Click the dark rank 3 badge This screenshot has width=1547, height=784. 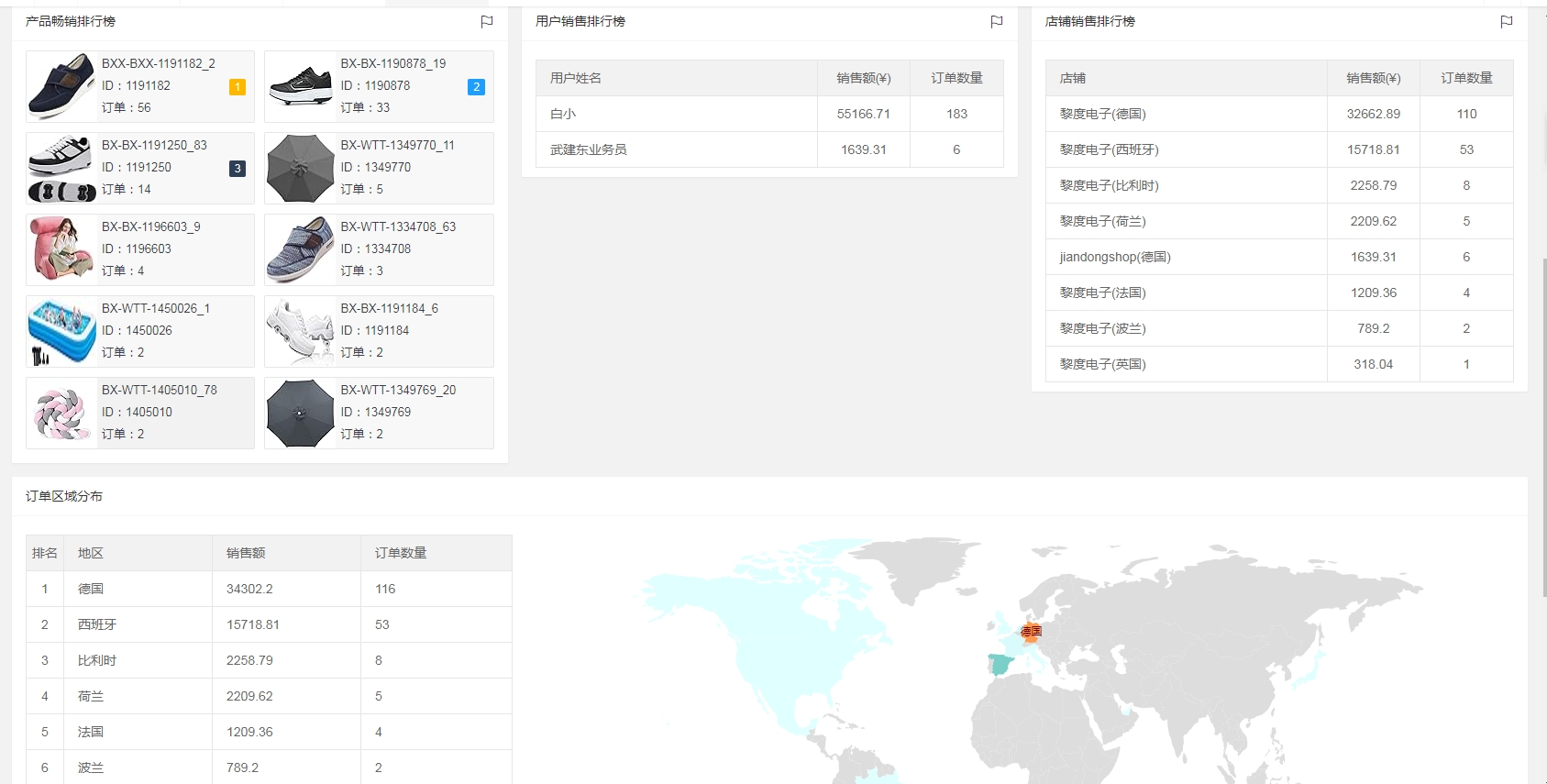(x=238, y=169)
